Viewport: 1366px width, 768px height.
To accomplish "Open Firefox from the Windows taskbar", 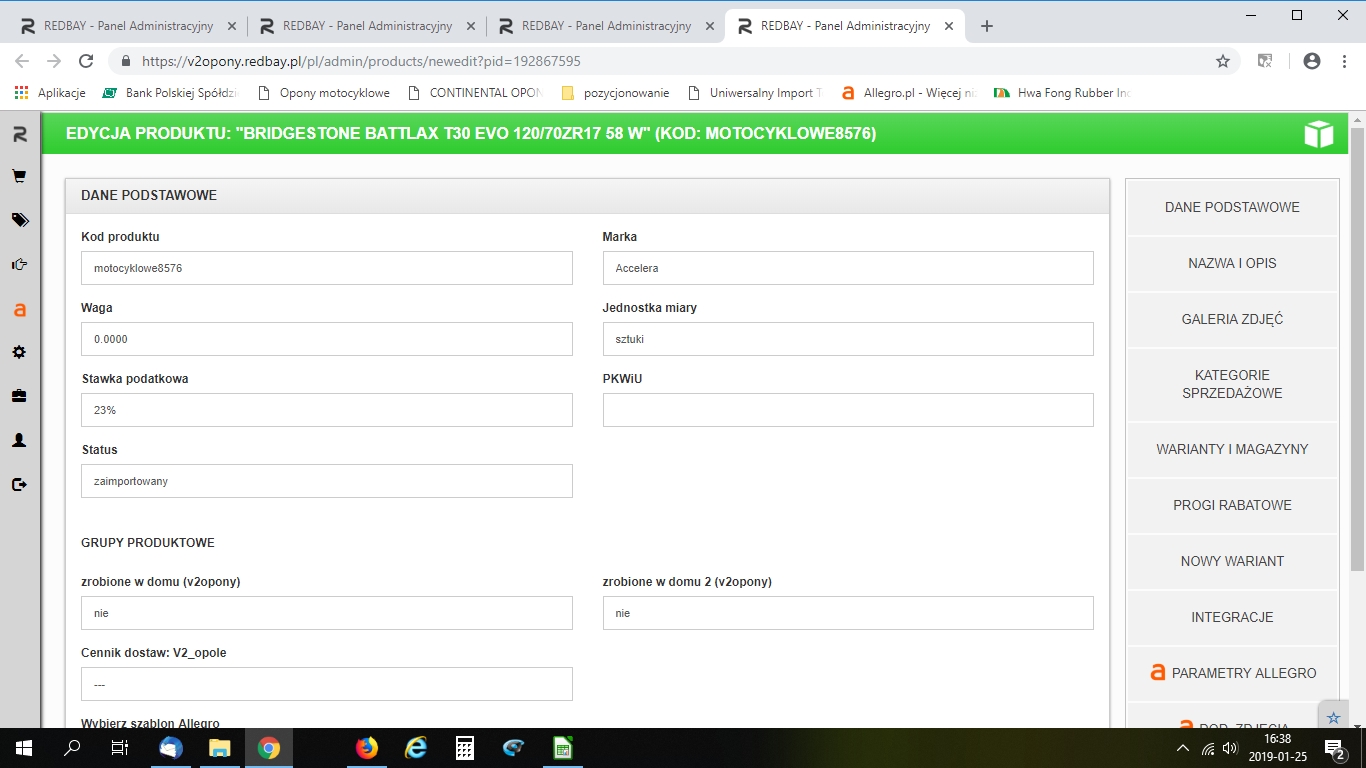I will click(367, 748).
